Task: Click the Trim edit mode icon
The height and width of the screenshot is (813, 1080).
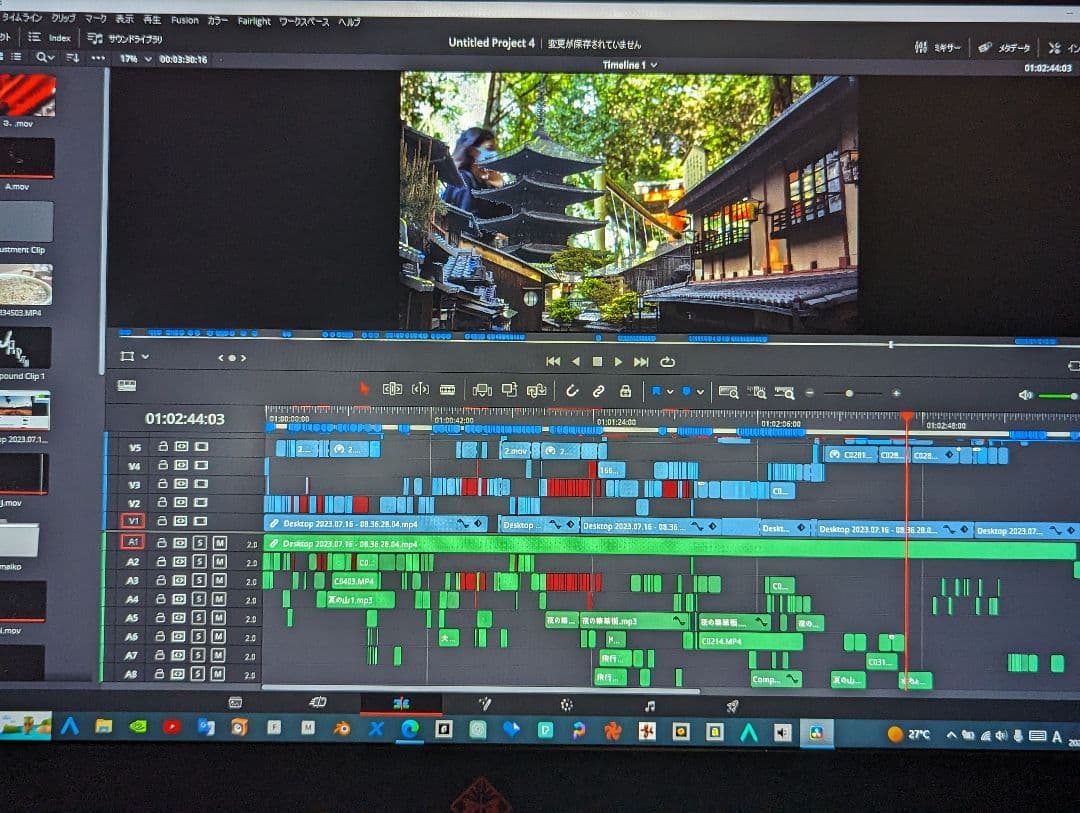Action: (x=392, y=389)
